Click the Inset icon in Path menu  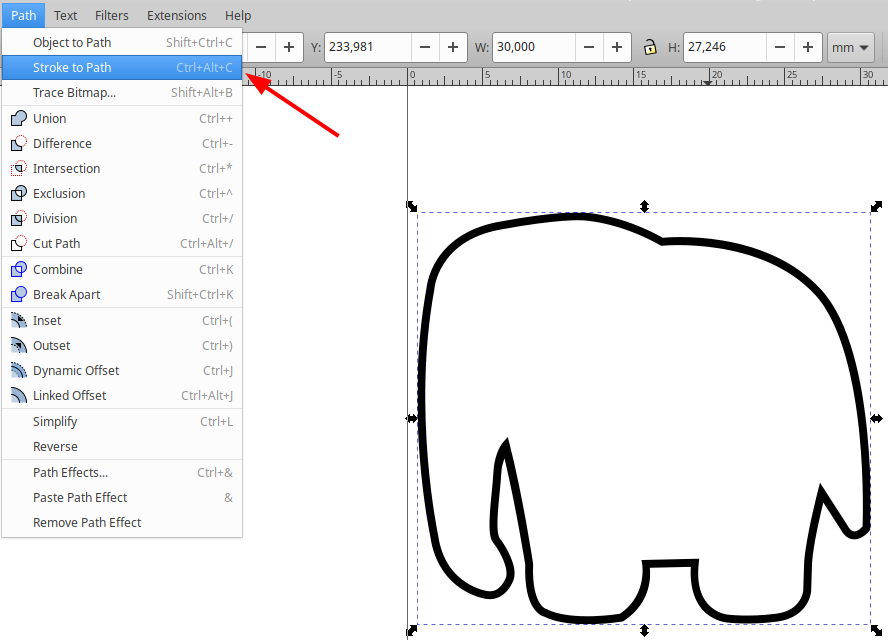pos(19,320)
